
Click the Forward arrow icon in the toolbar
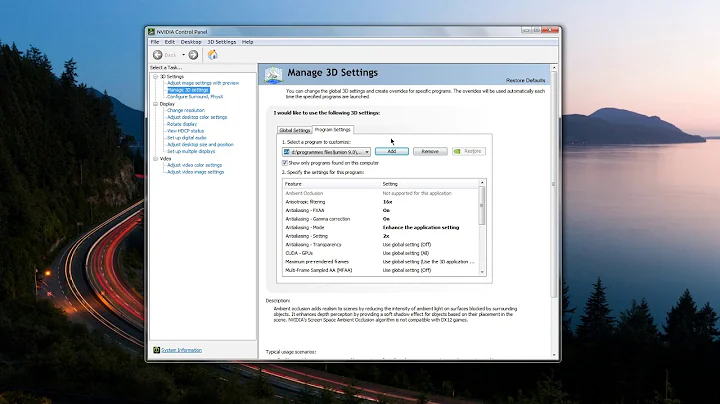tap(193, 55)
